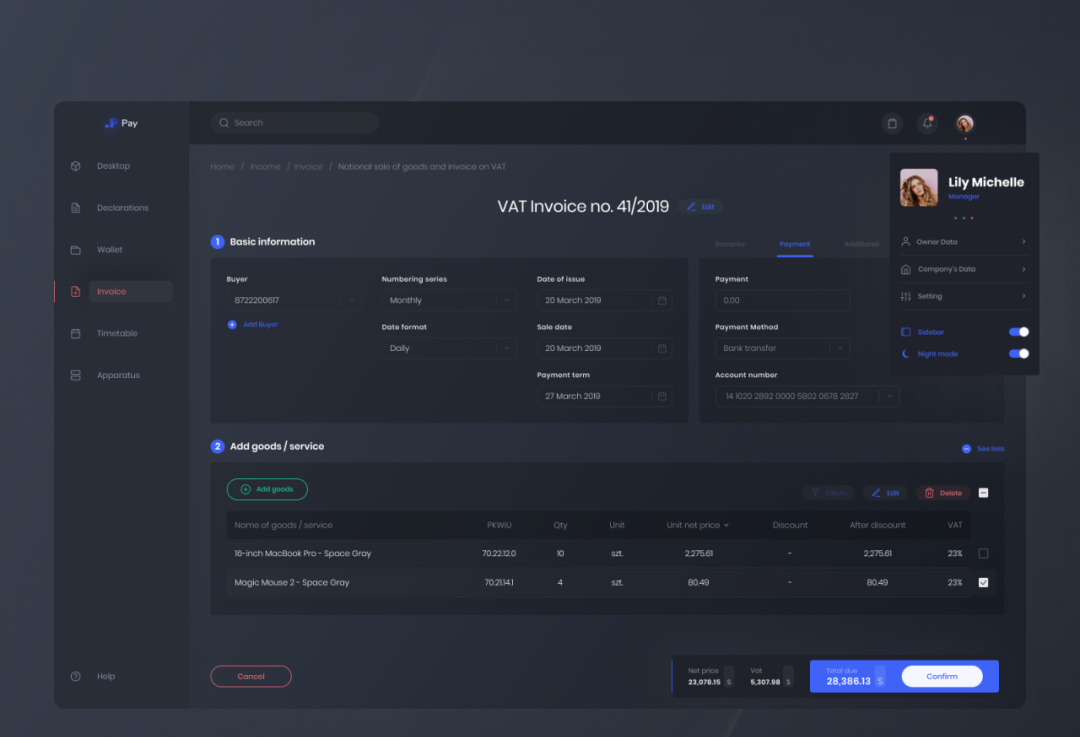
Task: Click the Search input field
Action: pos(295,123)
